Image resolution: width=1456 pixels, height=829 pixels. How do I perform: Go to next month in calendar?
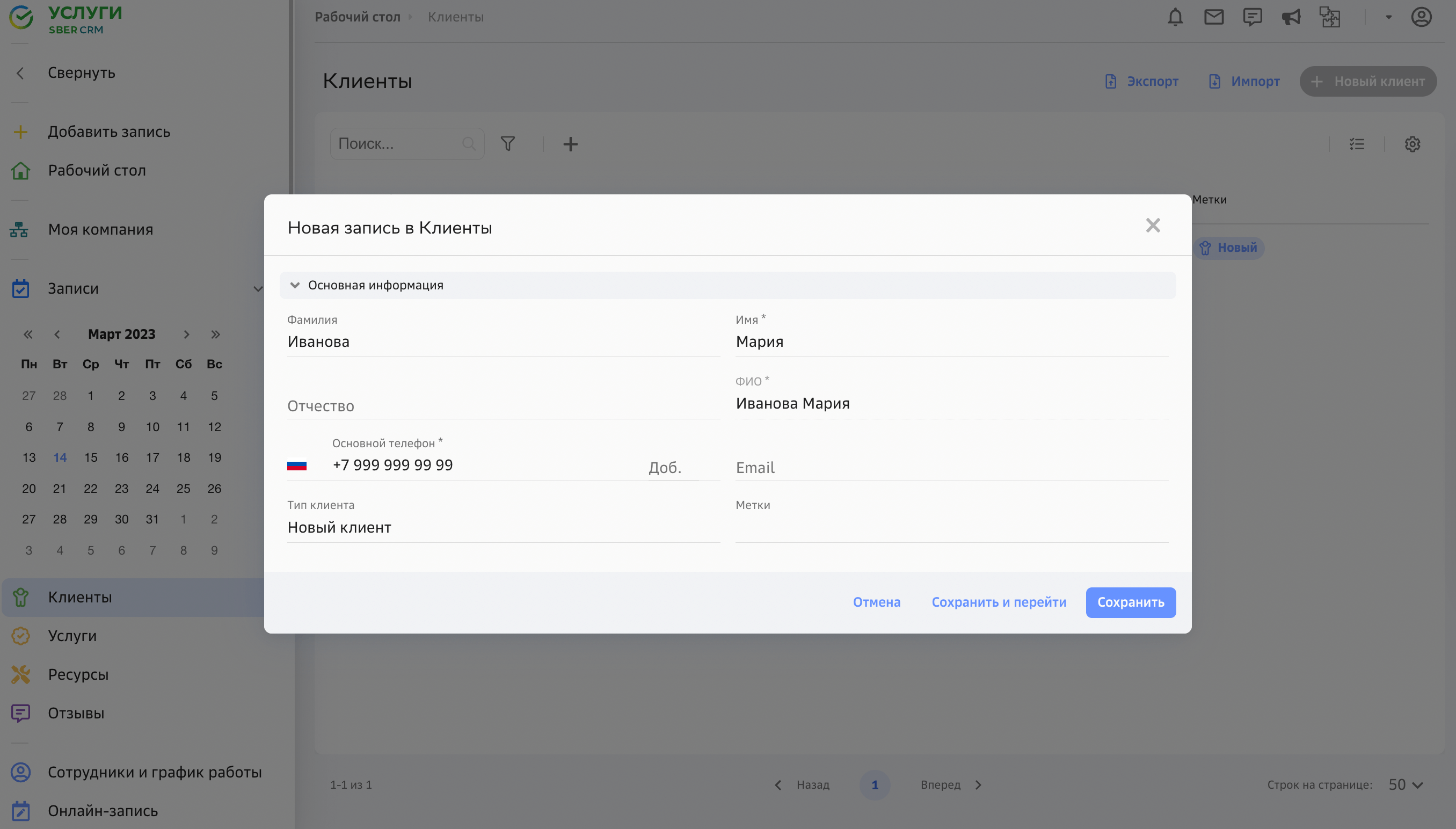pyautogui.click(x=186, y=334)
